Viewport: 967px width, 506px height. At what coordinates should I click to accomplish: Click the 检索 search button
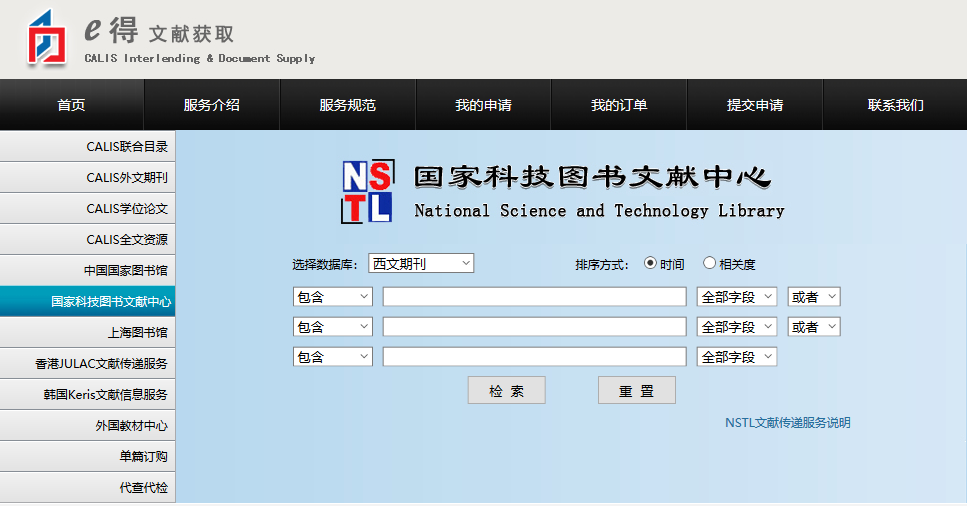click(506, 391)
